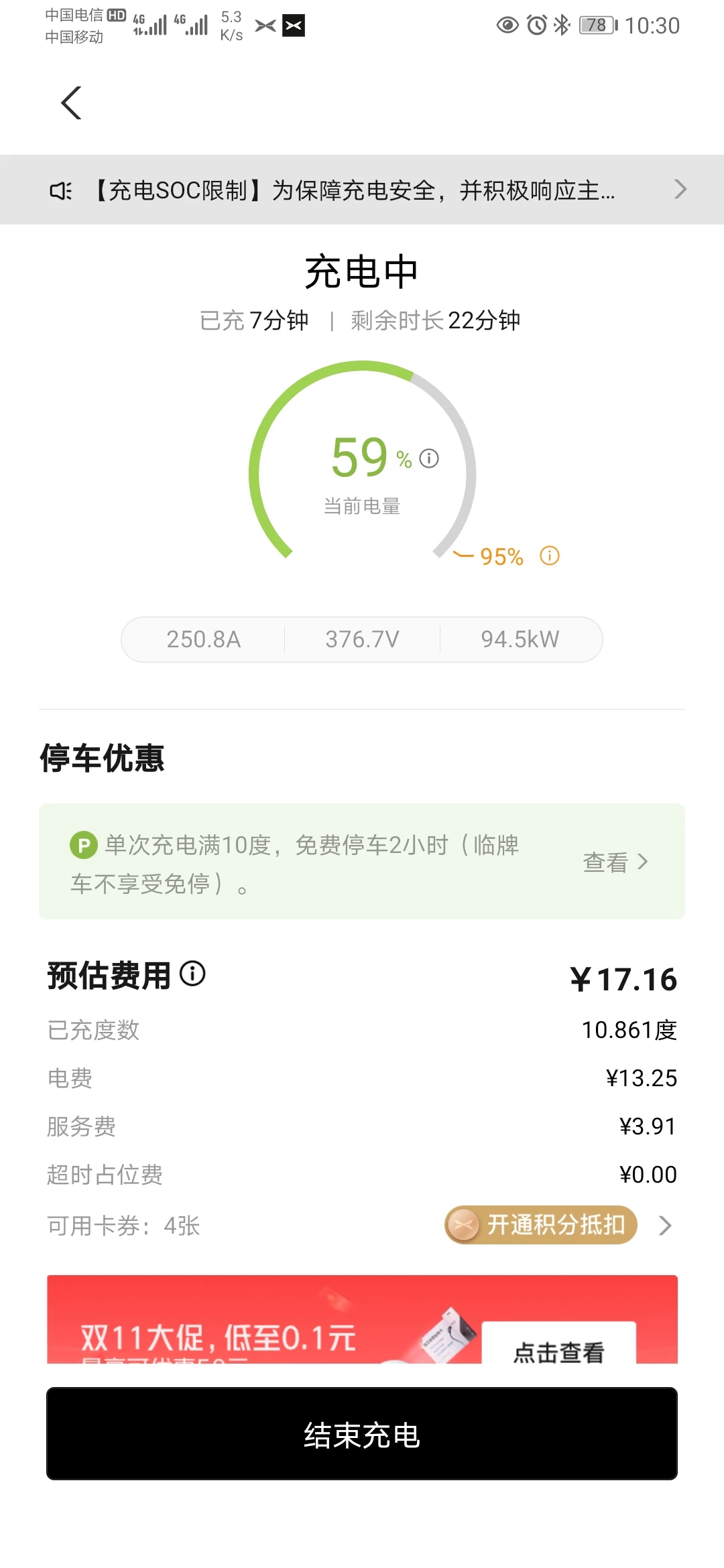Tap the alarm clock status icon
Image resolution: width=724 pixels, height=1568 pixels.
[x=537, y=25]
